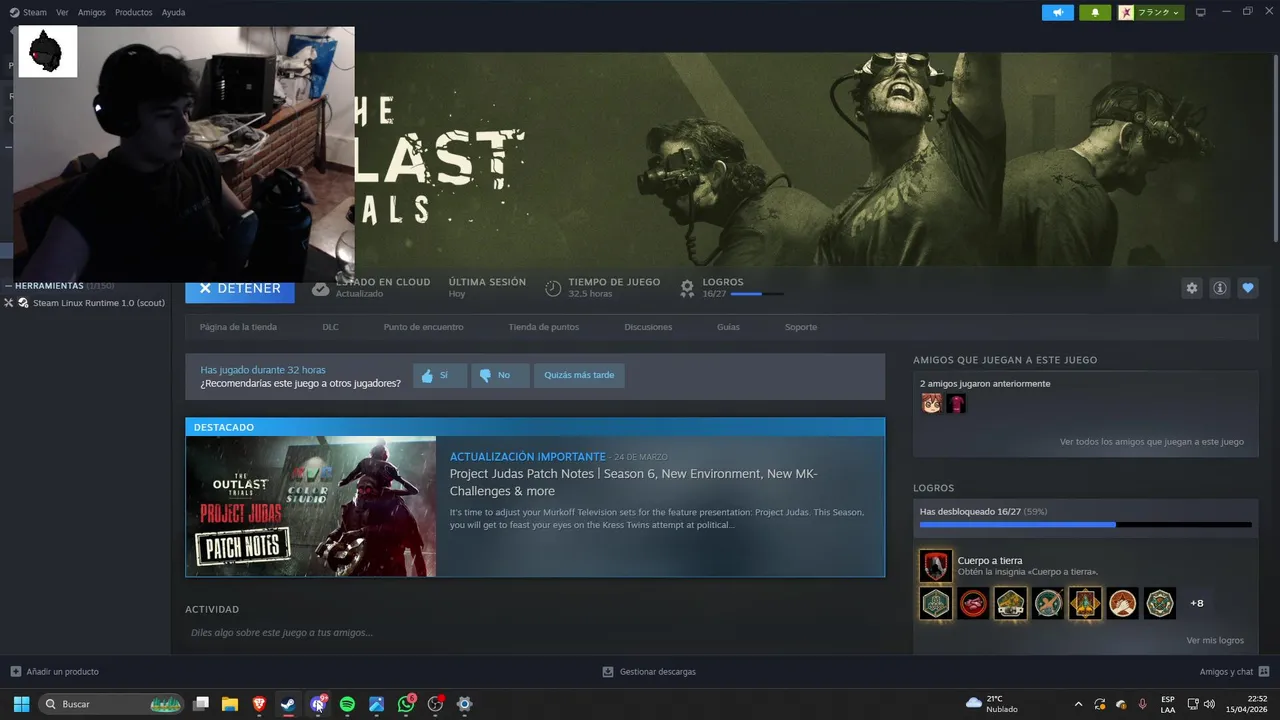The image size is (1280, 720).
Task: Click the green octagon achievement icon
Action: pos(1159,603)
